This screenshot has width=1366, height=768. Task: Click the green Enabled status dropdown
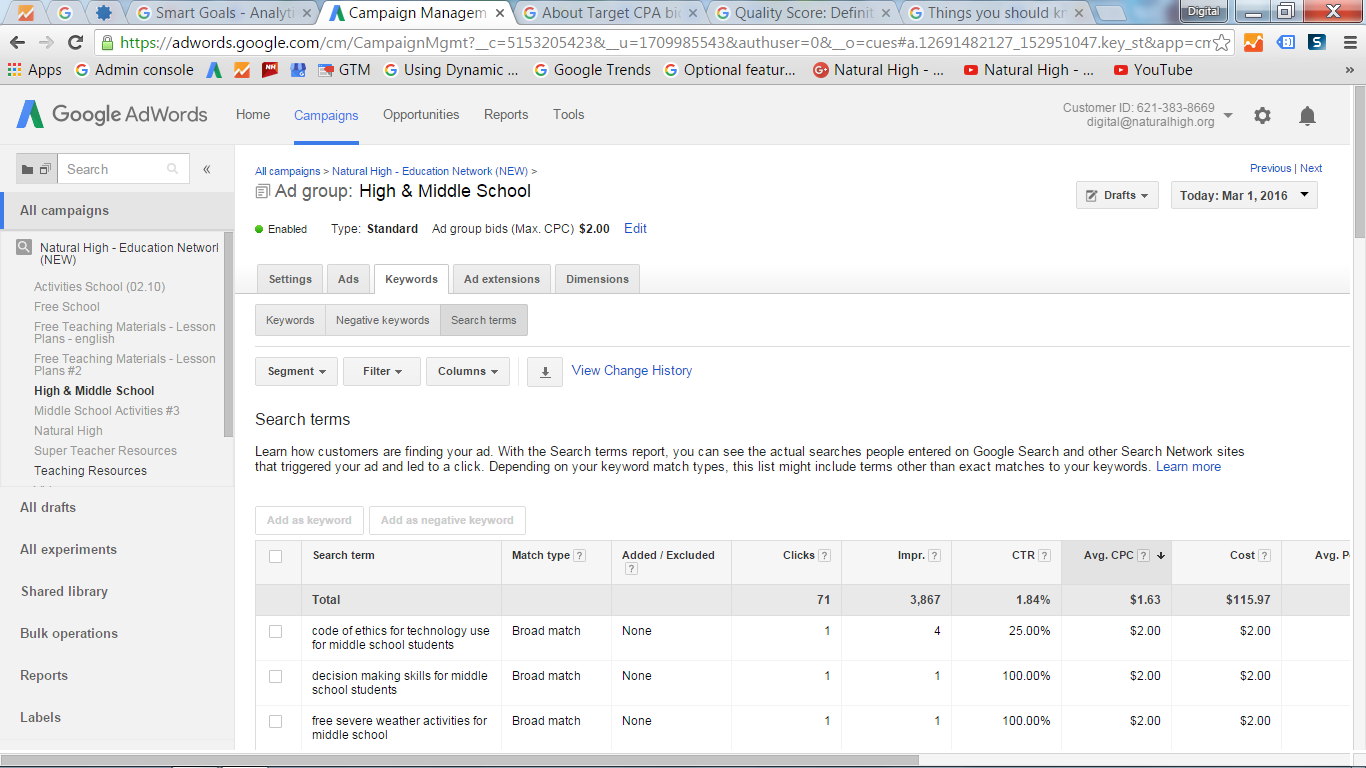pos(281,229)
